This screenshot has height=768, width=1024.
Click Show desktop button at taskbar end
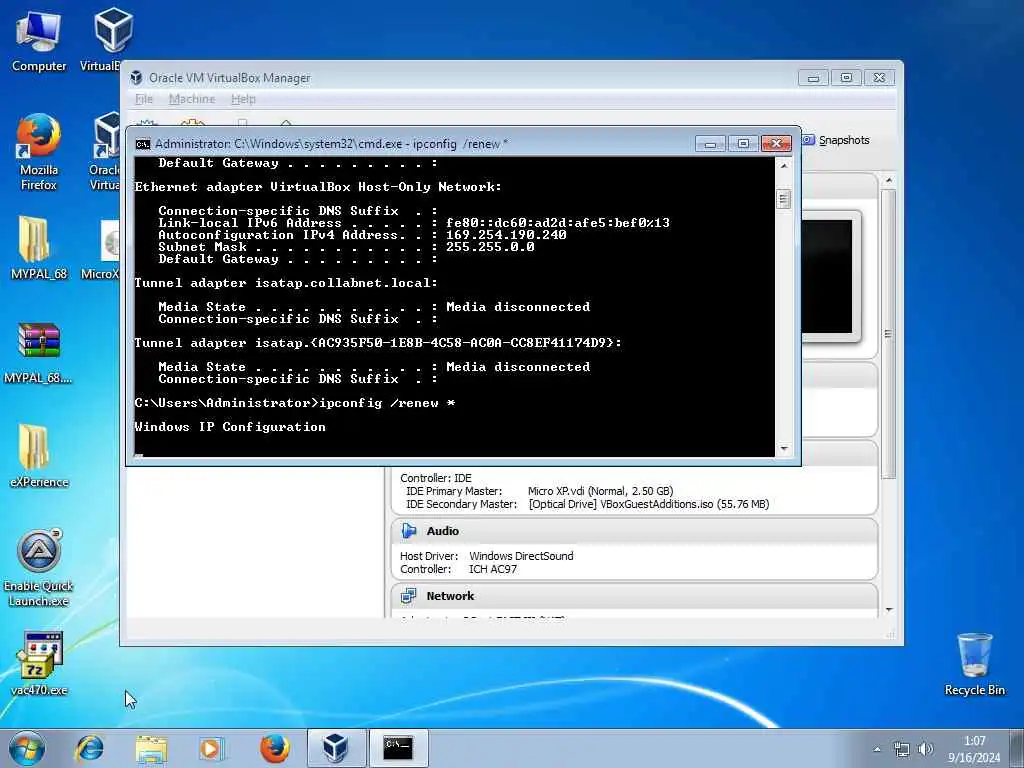coord(1016,749)
